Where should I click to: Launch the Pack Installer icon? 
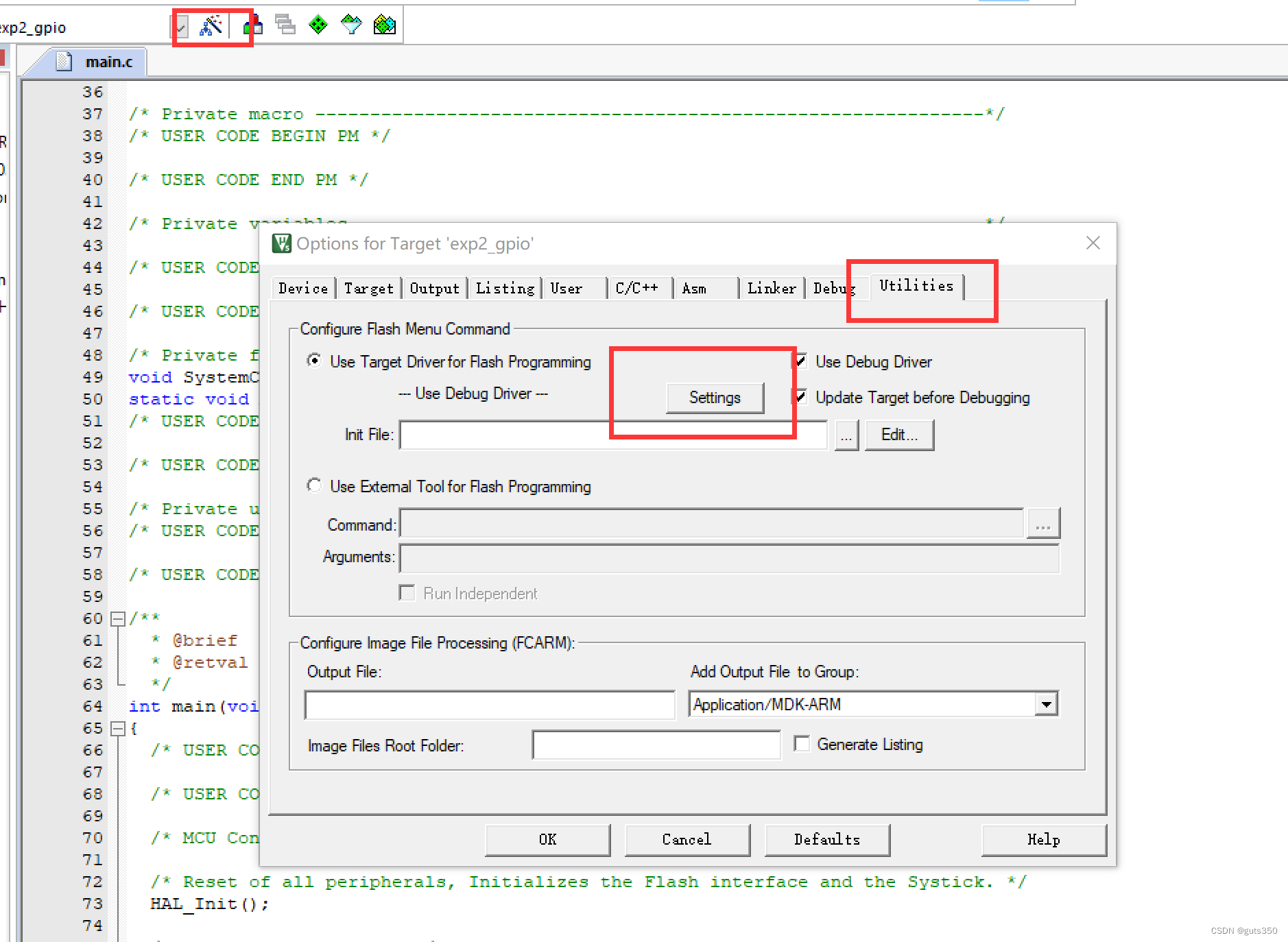[384, 25]
